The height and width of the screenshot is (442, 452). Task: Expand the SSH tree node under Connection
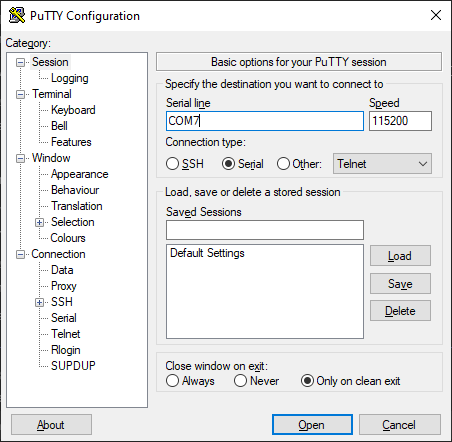(x=39, y=302)
